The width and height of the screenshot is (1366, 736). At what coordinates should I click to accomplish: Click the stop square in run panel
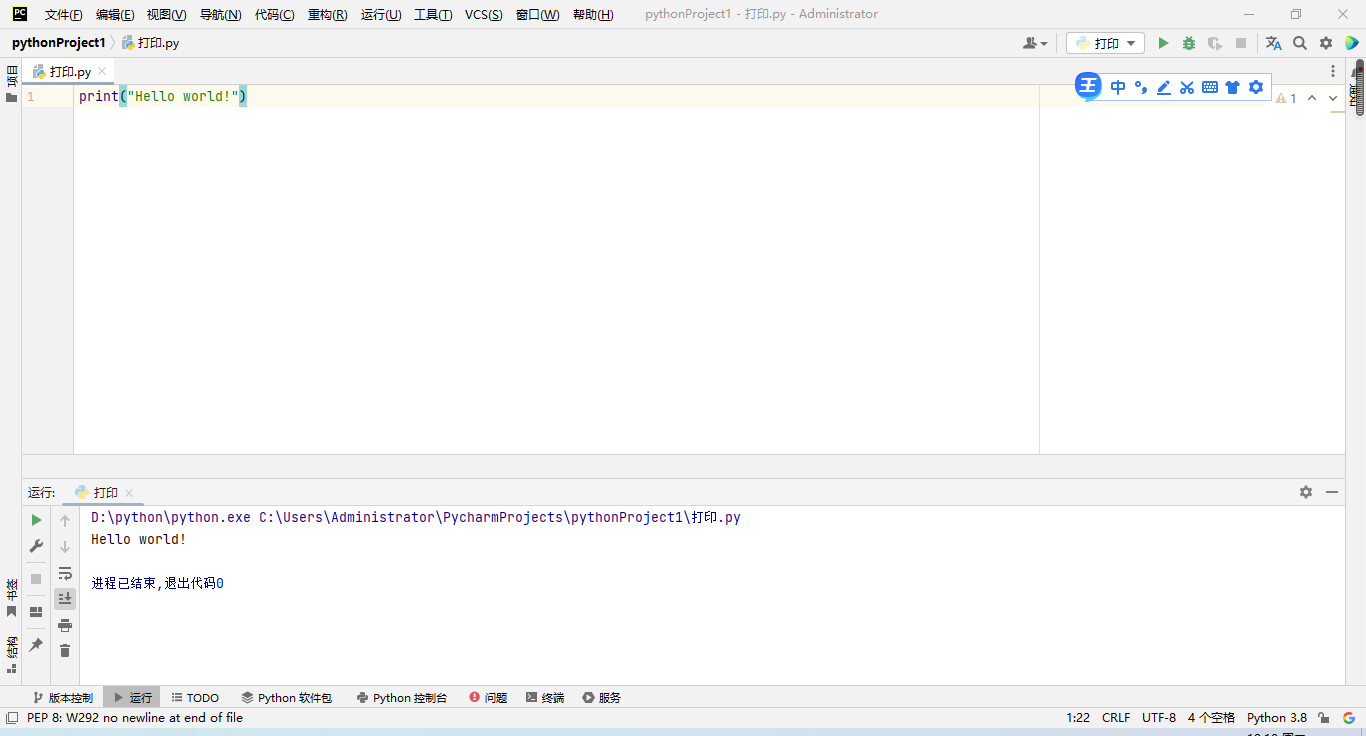(36, 579)
